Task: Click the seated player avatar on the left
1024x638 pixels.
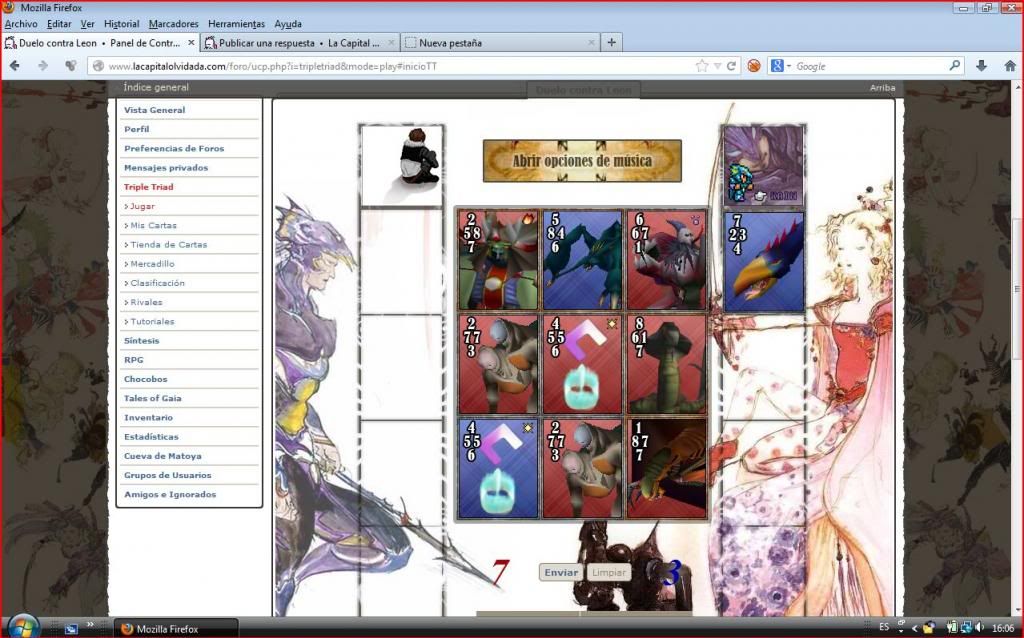Action: [x=402, y=165]
